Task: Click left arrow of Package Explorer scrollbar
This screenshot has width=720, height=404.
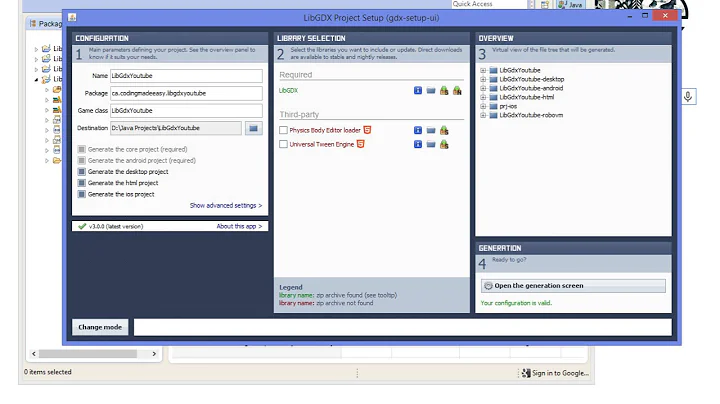Action: tap(34, 354)
